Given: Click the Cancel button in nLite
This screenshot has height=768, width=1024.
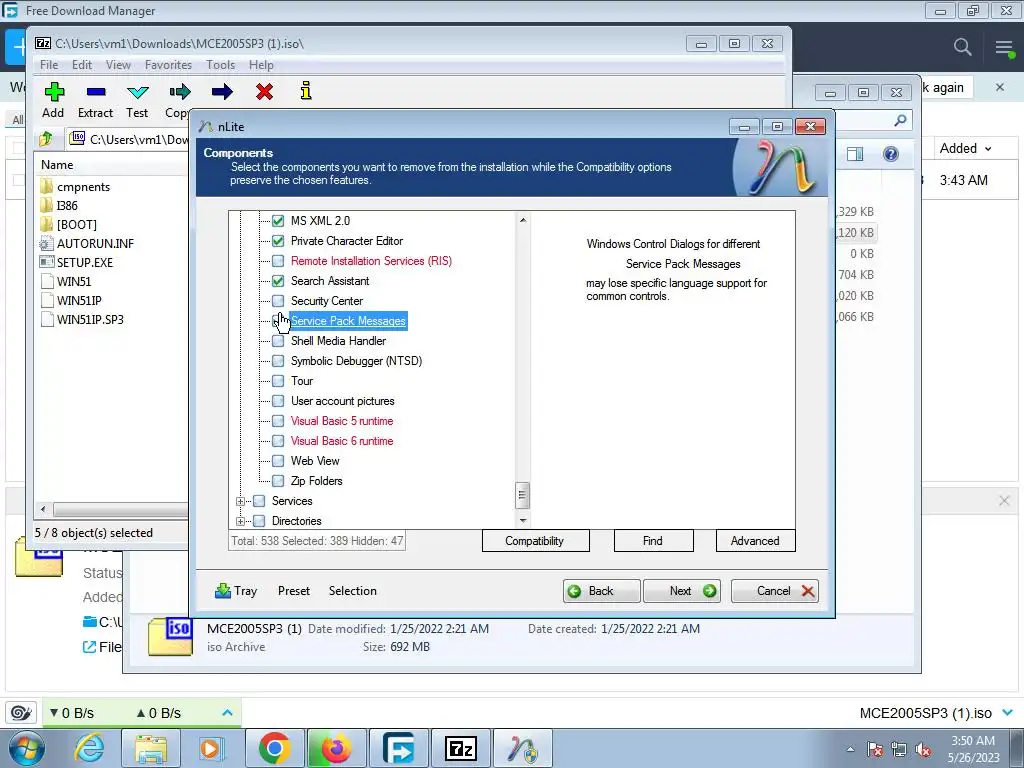Looking at the screenshot, I should tap(775, 591).
